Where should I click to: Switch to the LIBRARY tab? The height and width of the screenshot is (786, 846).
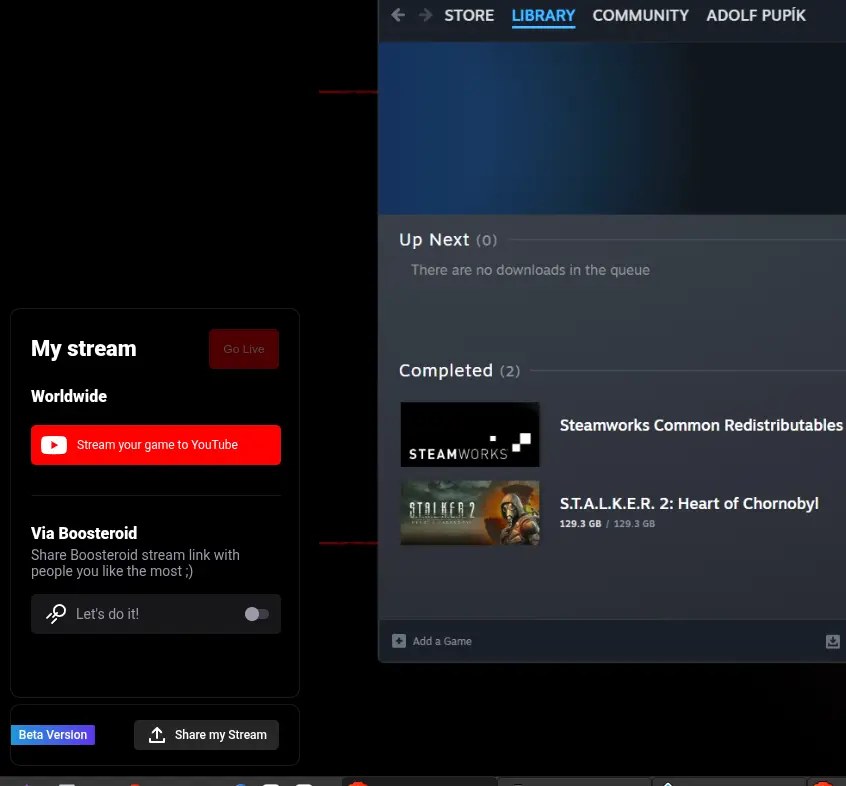(543, 16)
